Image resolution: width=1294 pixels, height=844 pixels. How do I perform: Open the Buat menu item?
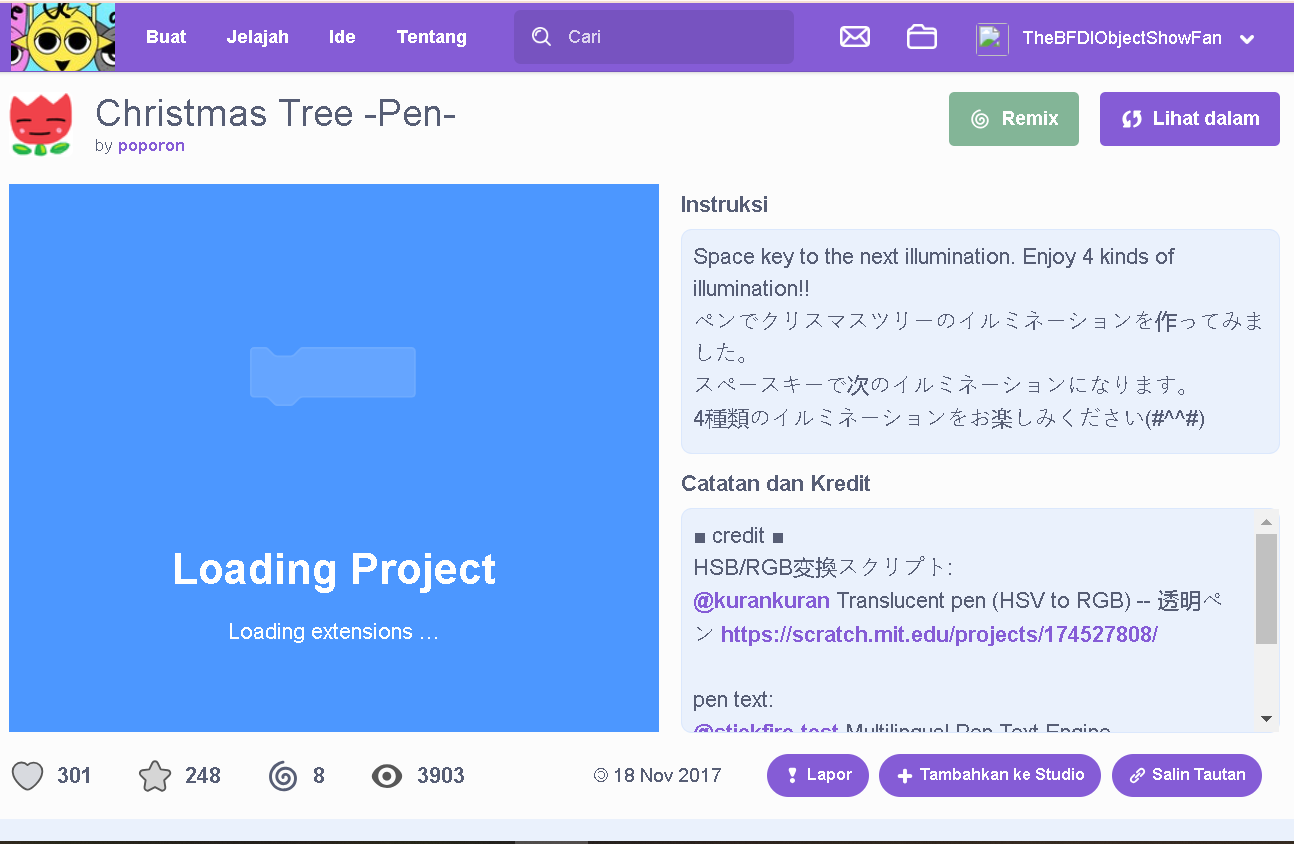pyautogui.click(x=166, y=37)
